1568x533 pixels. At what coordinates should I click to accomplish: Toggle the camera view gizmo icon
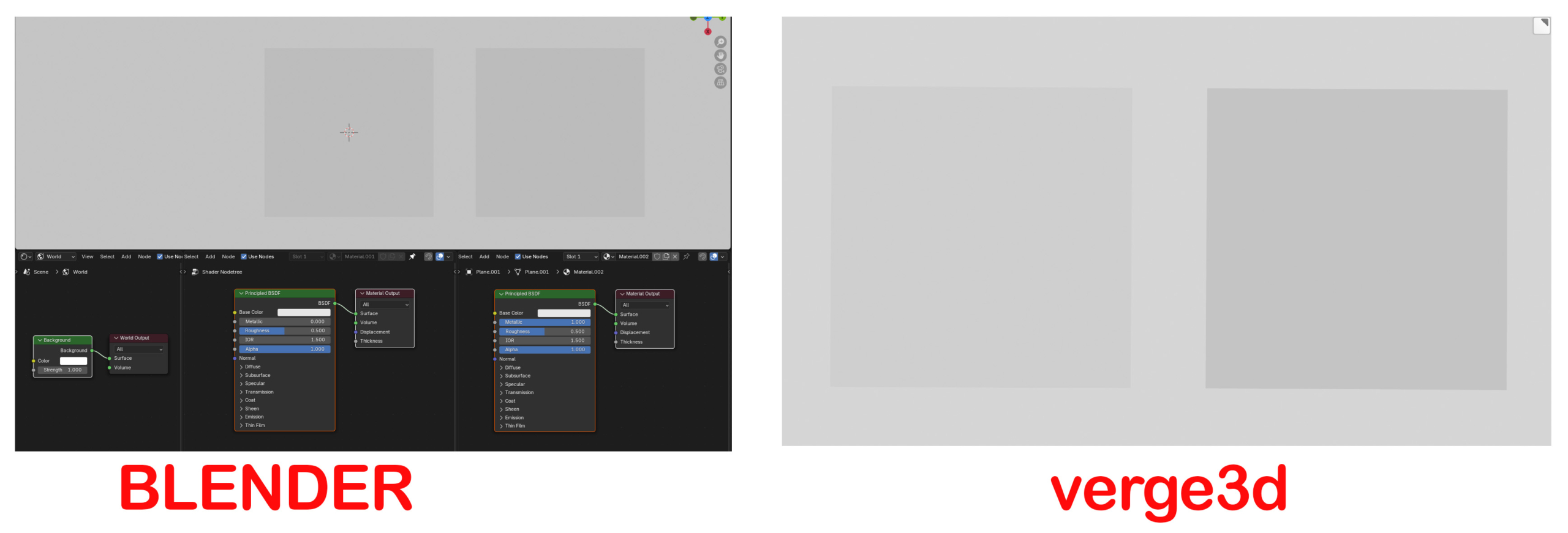click(x=720, y=69)
